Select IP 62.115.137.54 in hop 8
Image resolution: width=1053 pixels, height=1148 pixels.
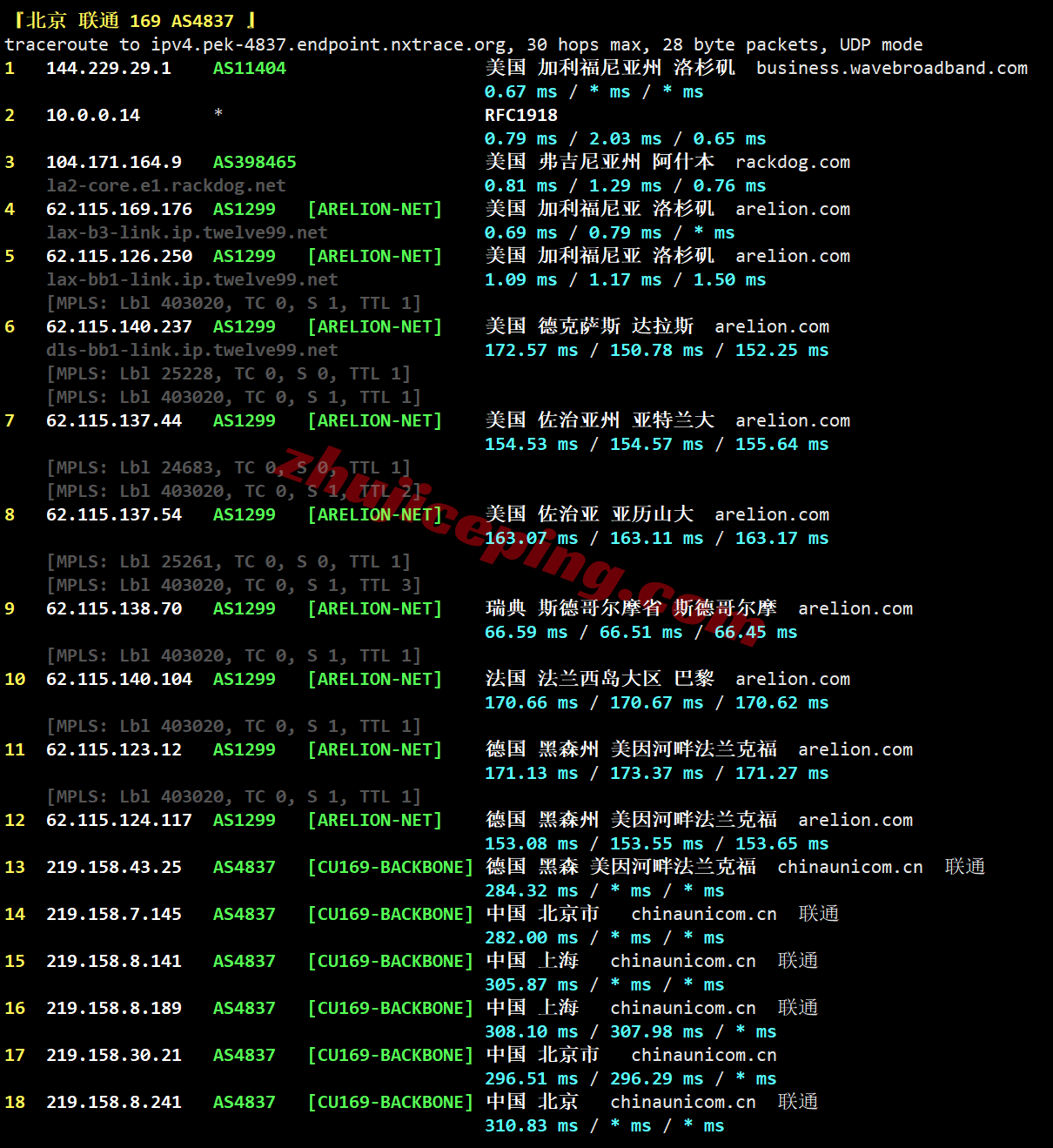click(x=114, y=514)
